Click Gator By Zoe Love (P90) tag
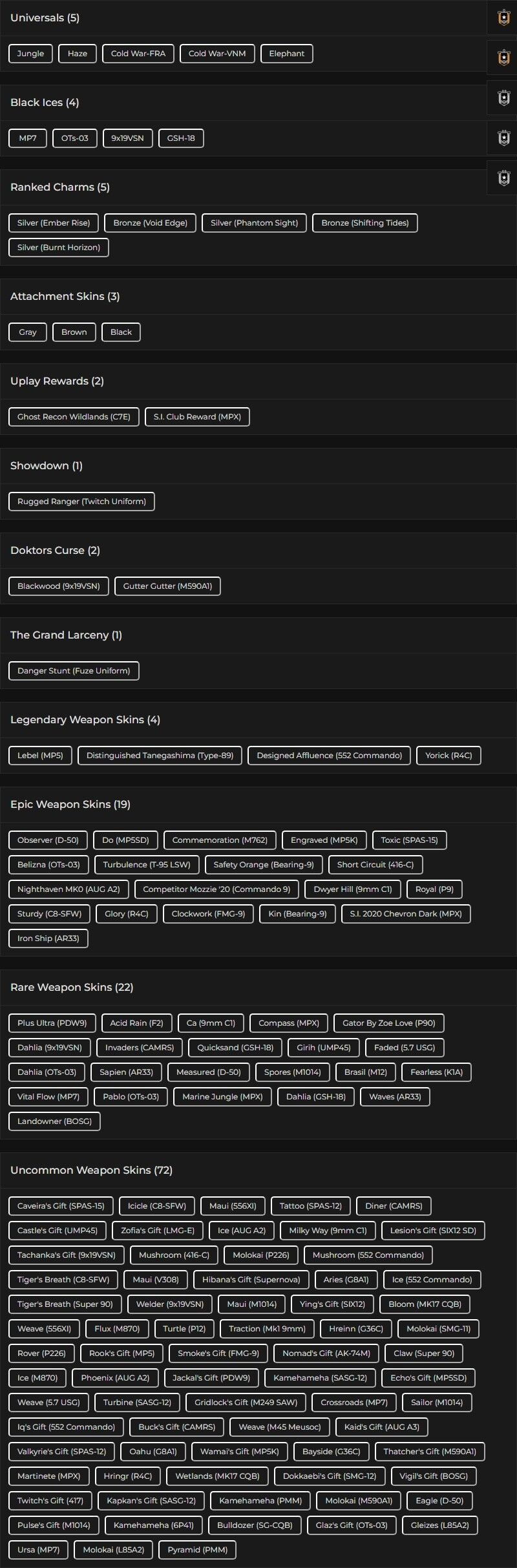 tap(389, 1023)
